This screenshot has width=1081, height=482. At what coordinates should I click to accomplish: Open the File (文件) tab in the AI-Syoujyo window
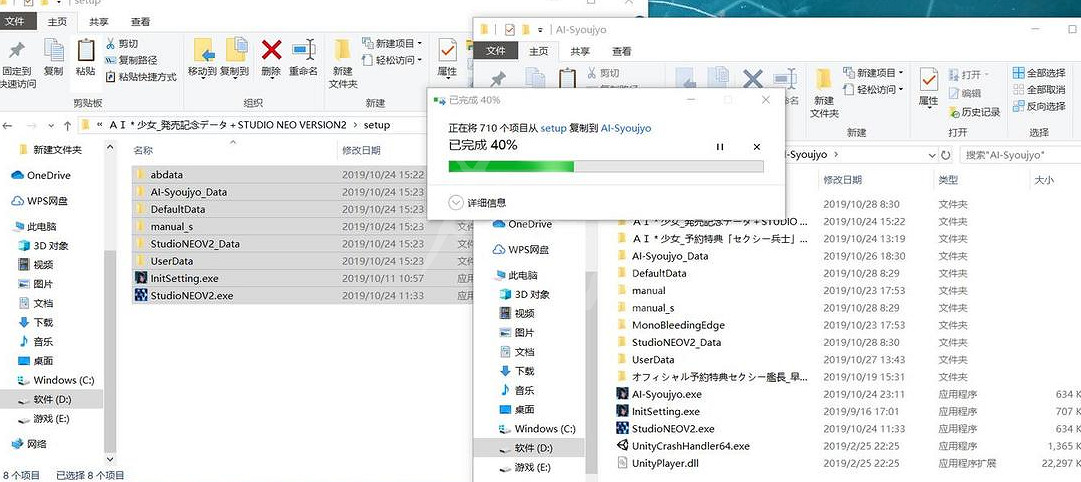(495, 51)
